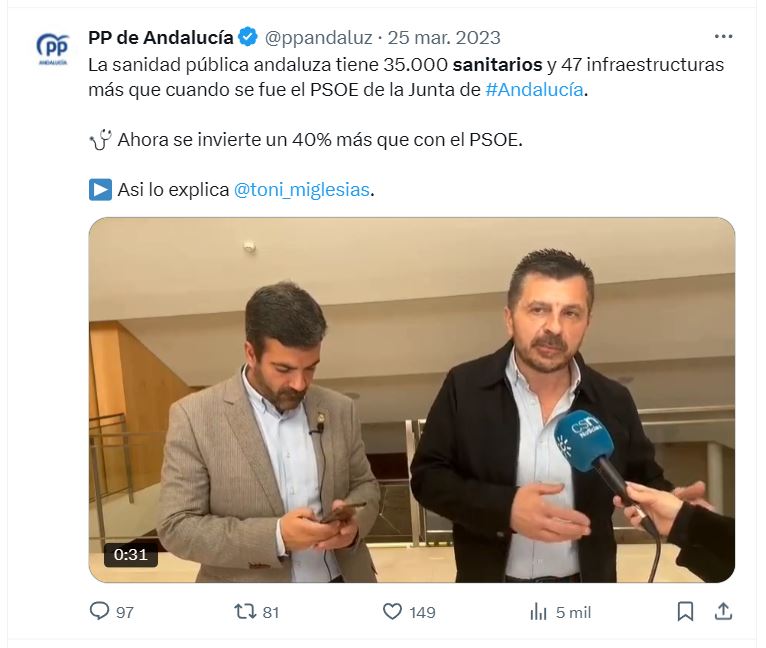The width and height of the screenshot is (766, 648).
Task: Click the 81 retweets count
Action: point(271,612)
